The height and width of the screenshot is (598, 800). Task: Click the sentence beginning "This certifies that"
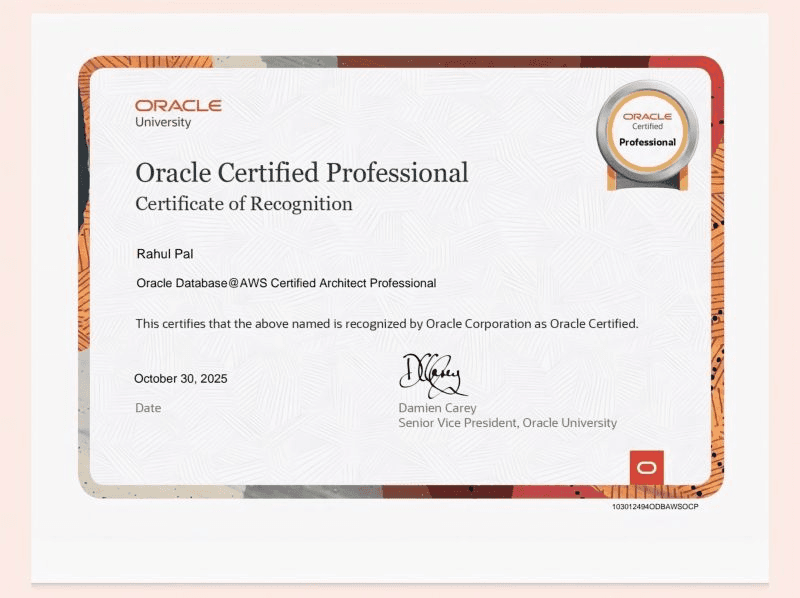387,324
